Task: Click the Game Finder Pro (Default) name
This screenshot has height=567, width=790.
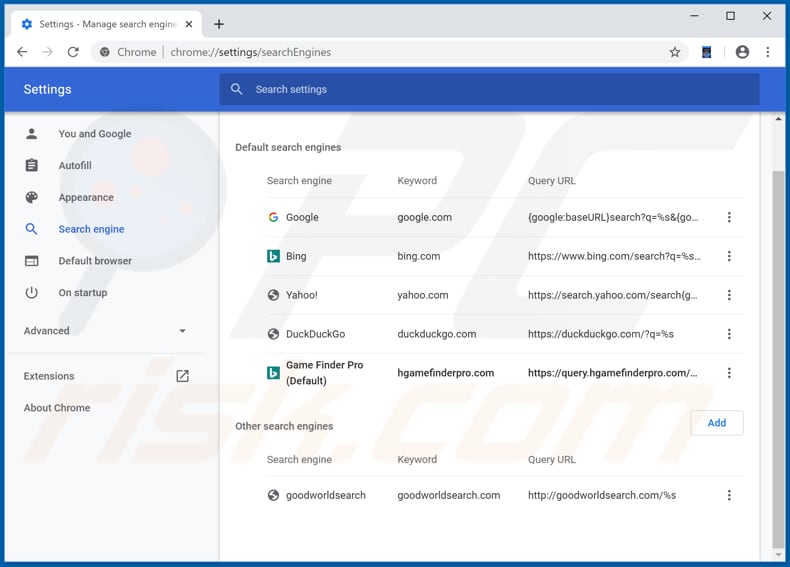Action: (324, 373)
